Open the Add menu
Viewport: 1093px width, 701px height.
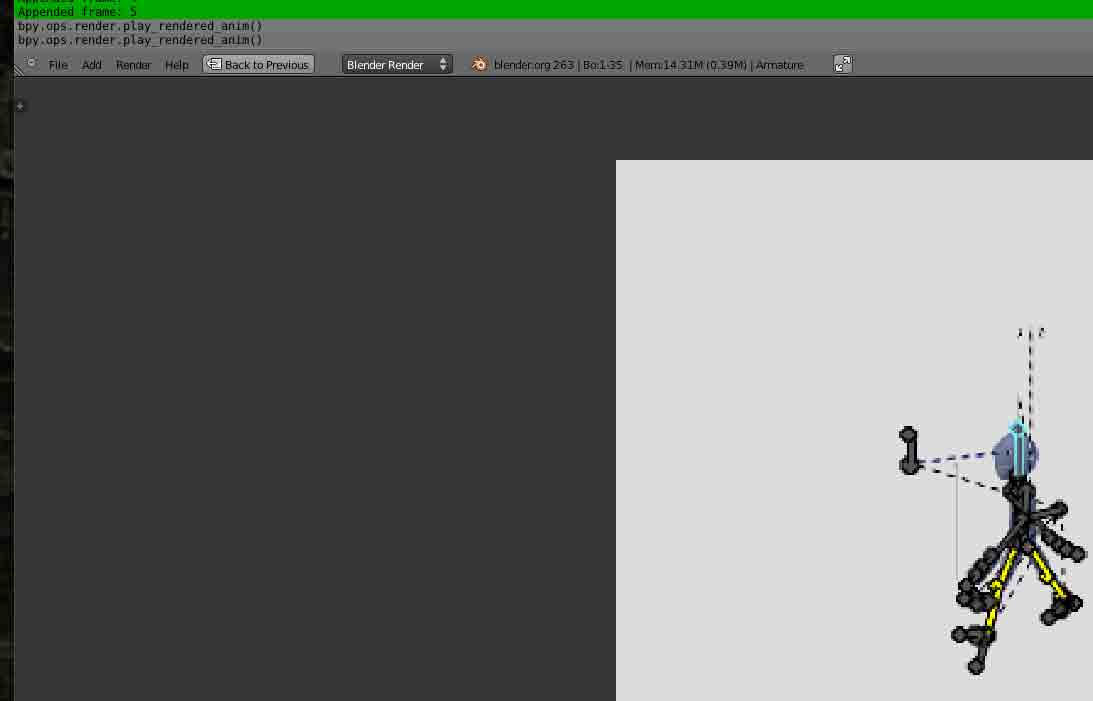91,65
